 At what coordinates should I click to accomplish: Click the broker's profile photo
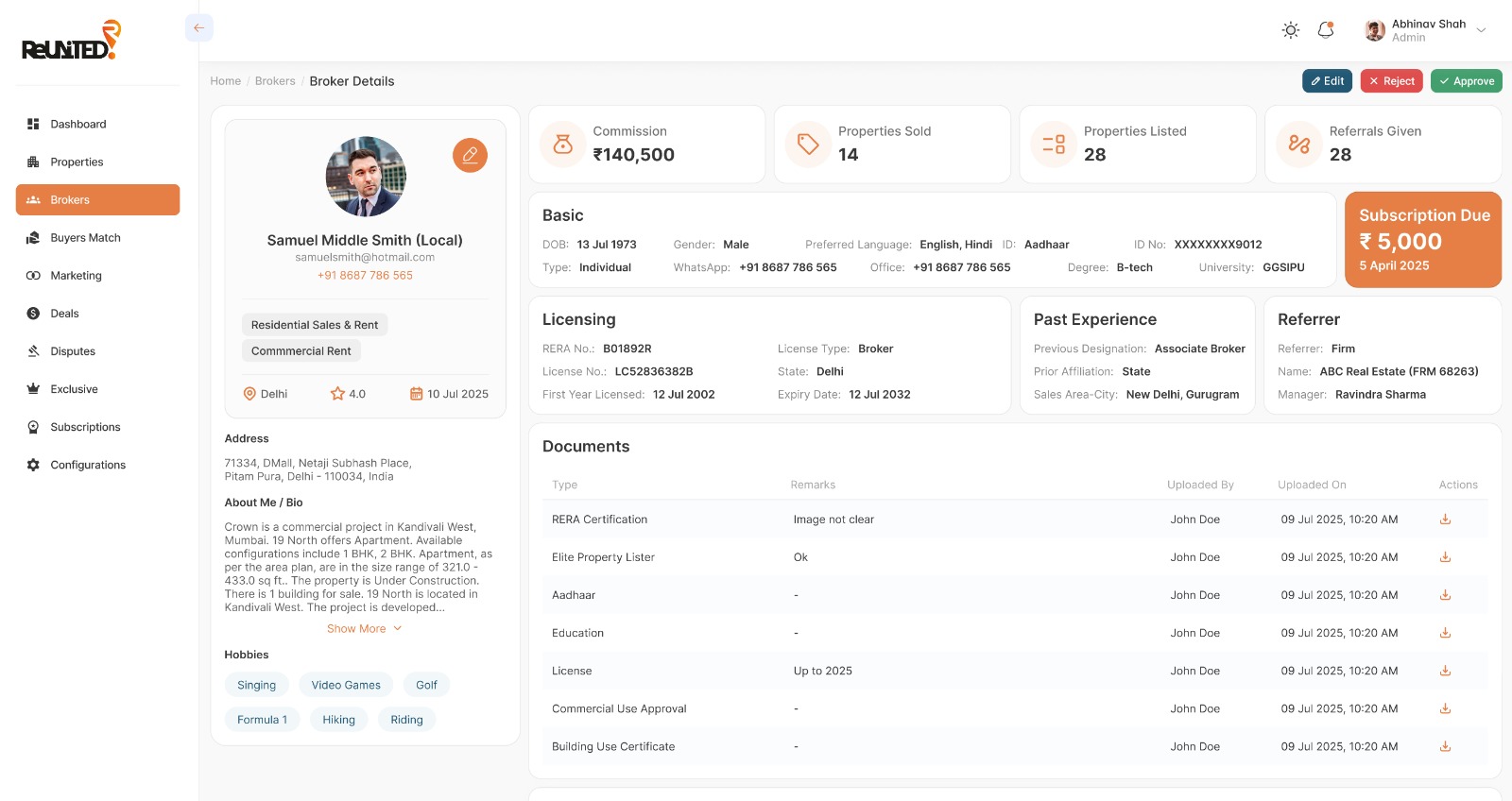[366, 177]
